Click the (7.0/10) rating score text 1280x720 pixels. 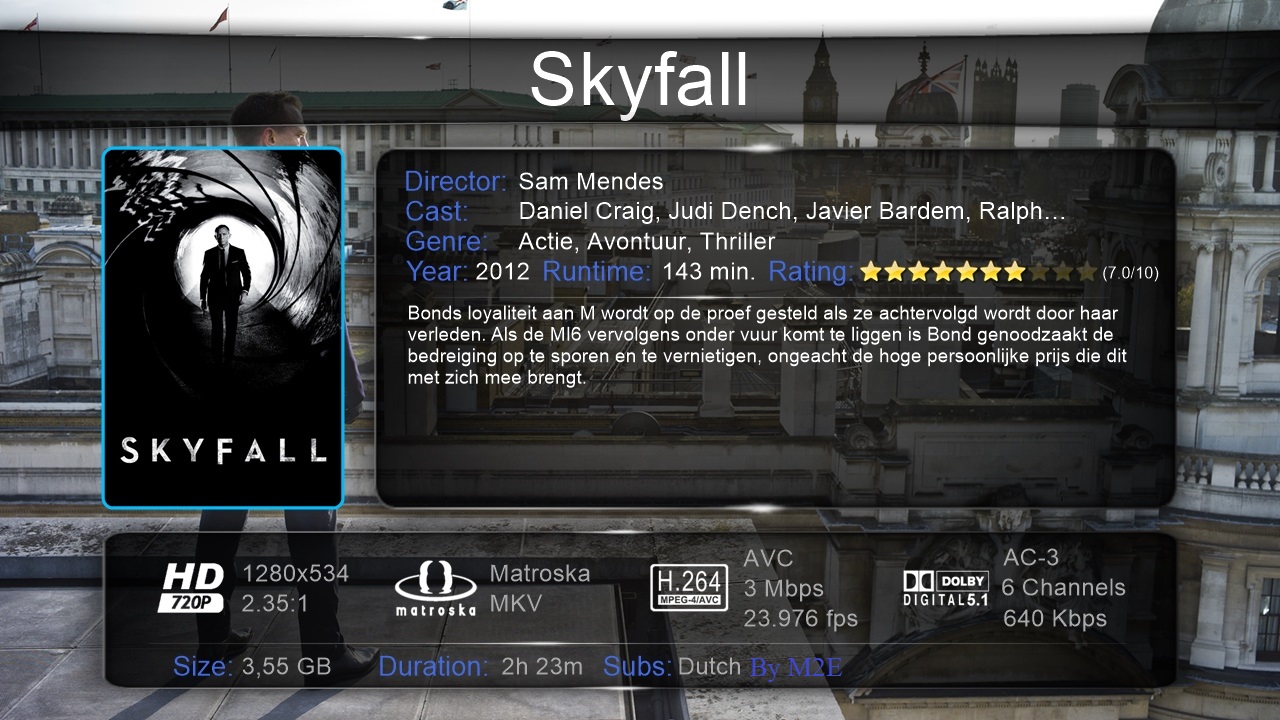click(1130, 273)
